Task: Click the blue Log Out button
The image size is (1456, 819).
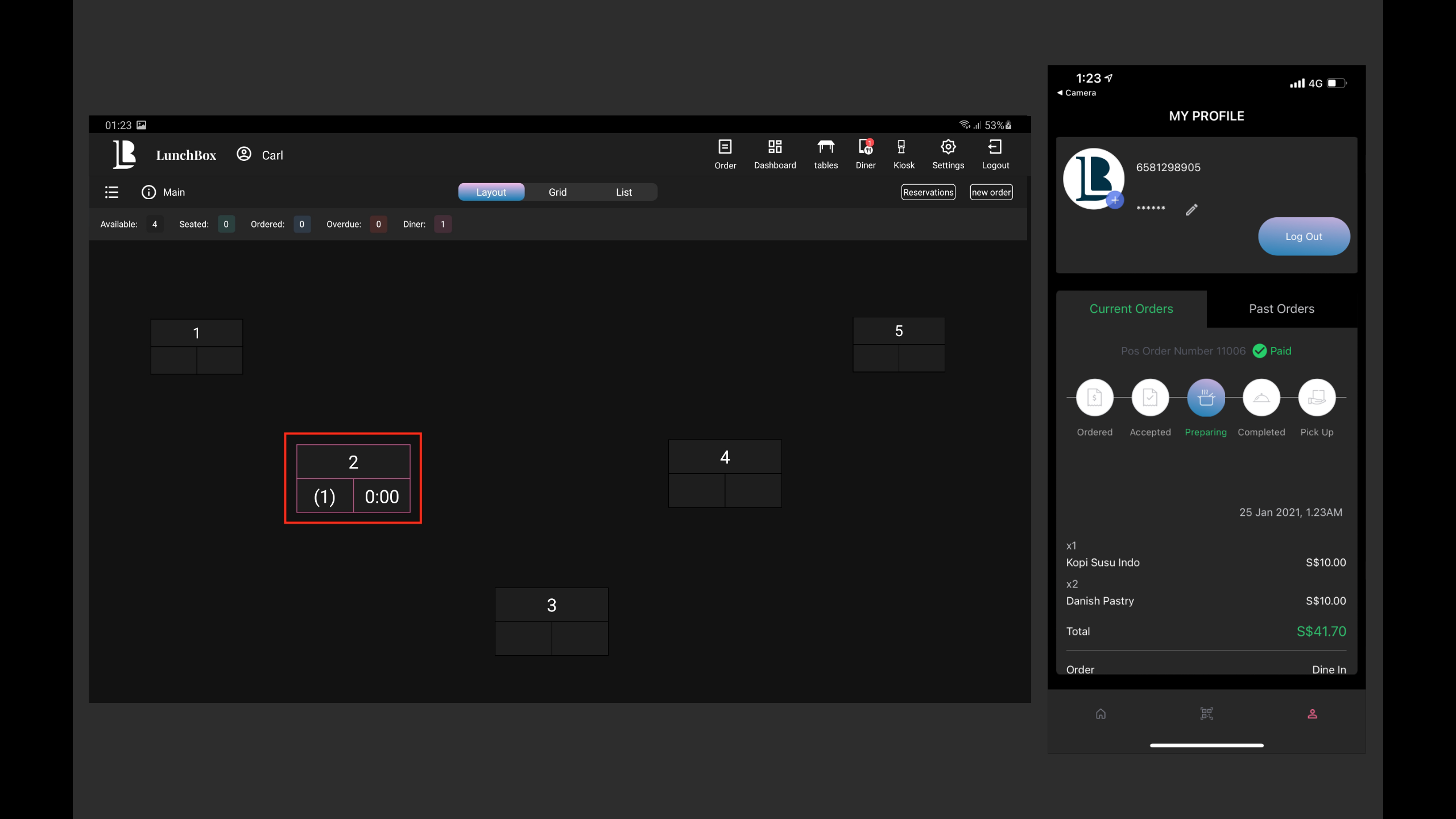Action: coord(1304,237)
